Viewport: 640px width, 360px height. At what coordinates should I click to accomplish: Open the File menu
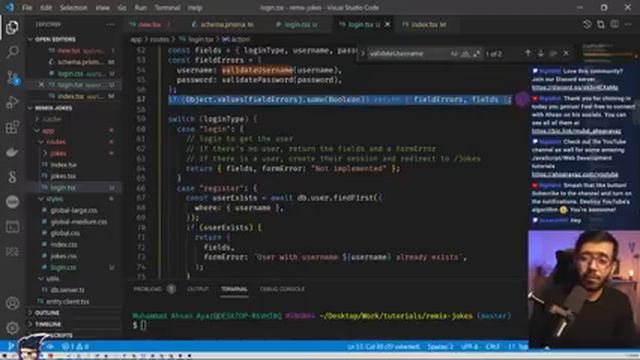coord(27,8)
